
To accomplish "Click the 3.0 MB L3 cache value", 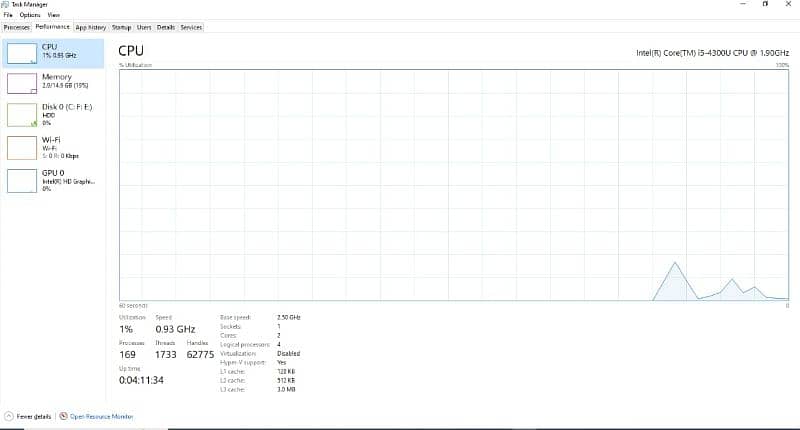I will pos(286,389).
